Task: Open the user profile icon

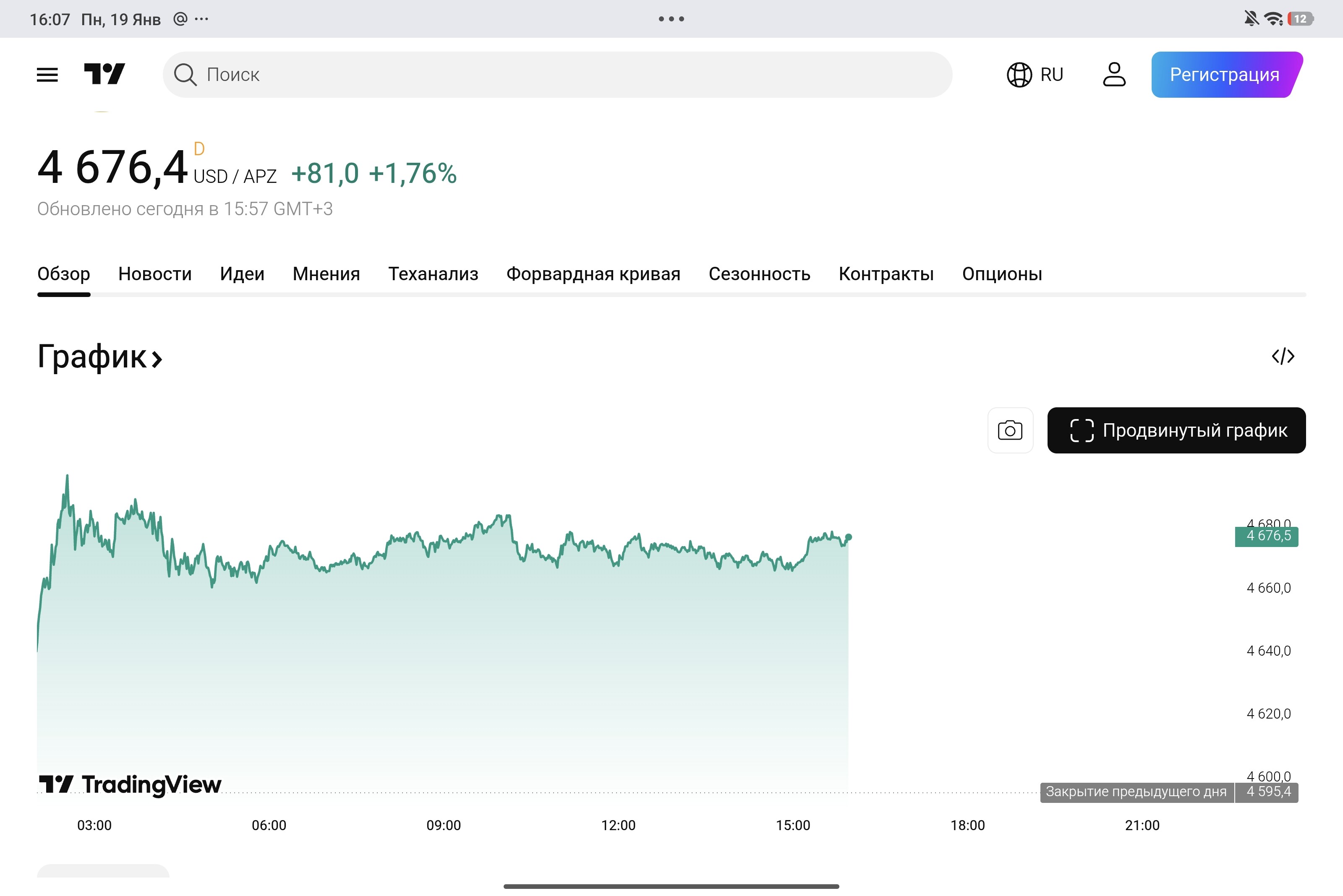Action: tap(1114, 75)
